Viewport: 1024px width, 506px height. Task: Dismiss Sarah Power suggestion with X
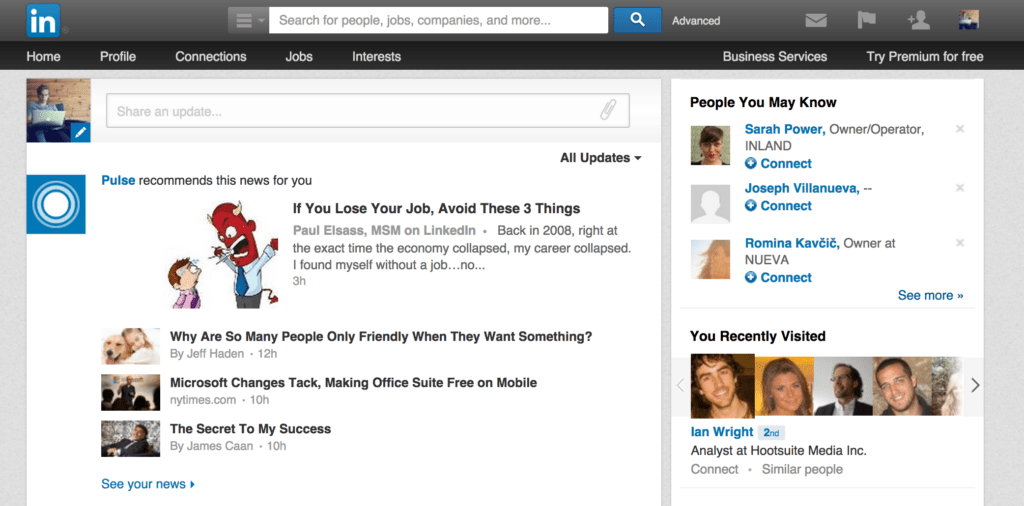(x=960, y=129)
